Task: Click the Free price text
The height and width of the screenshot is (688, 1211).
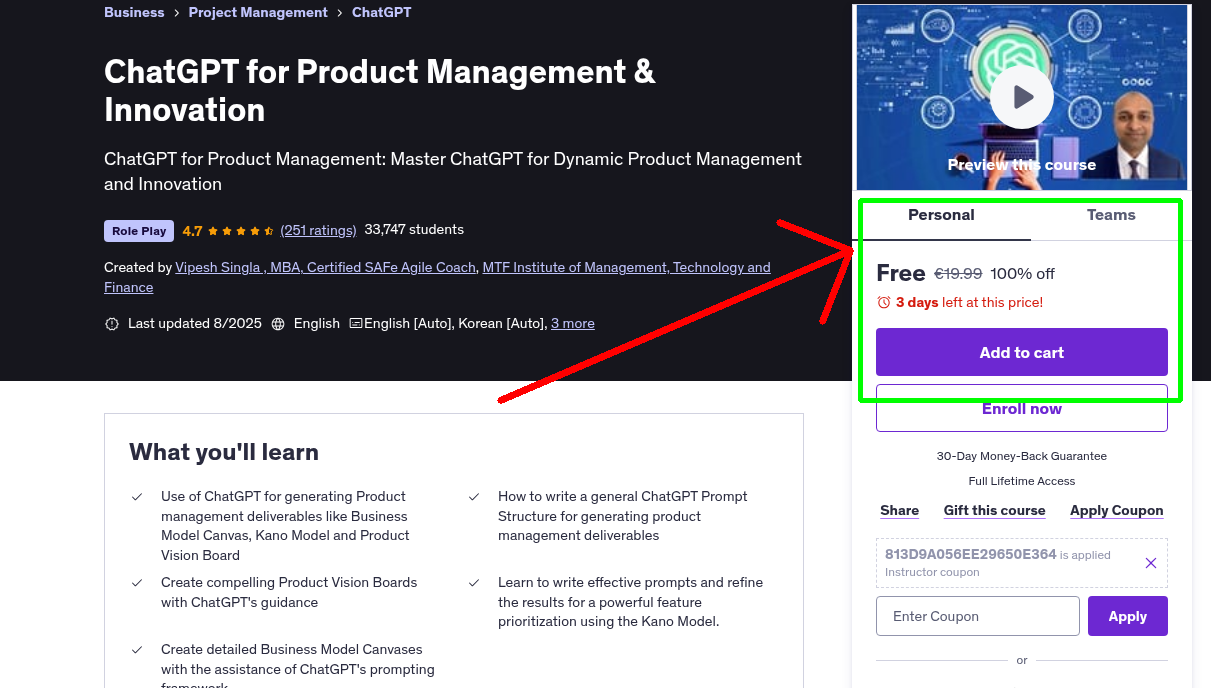Action: 901,273
